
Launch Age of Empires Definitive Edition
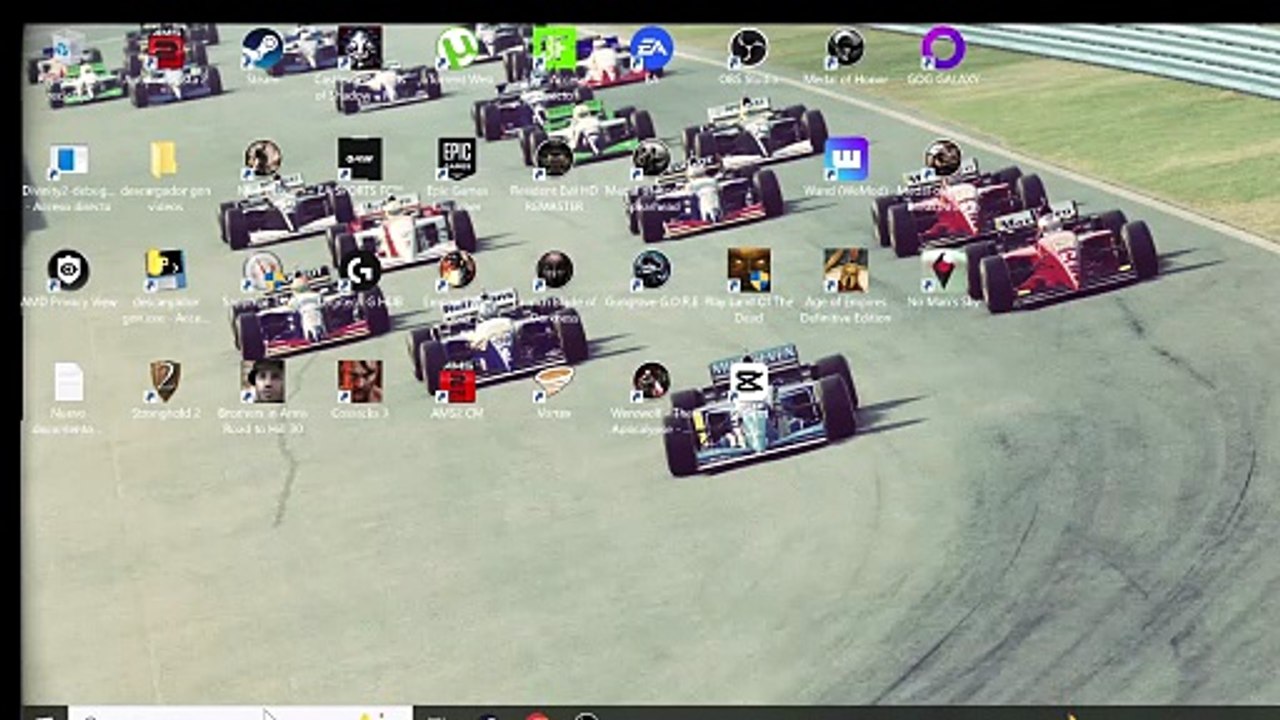pos(846,270)
